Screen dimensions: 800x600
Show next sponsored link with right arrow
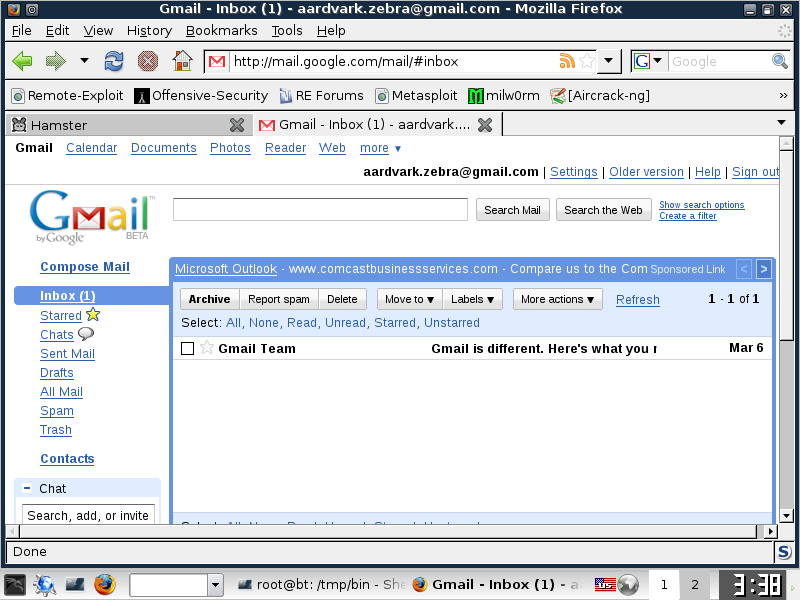pos(763,269)
